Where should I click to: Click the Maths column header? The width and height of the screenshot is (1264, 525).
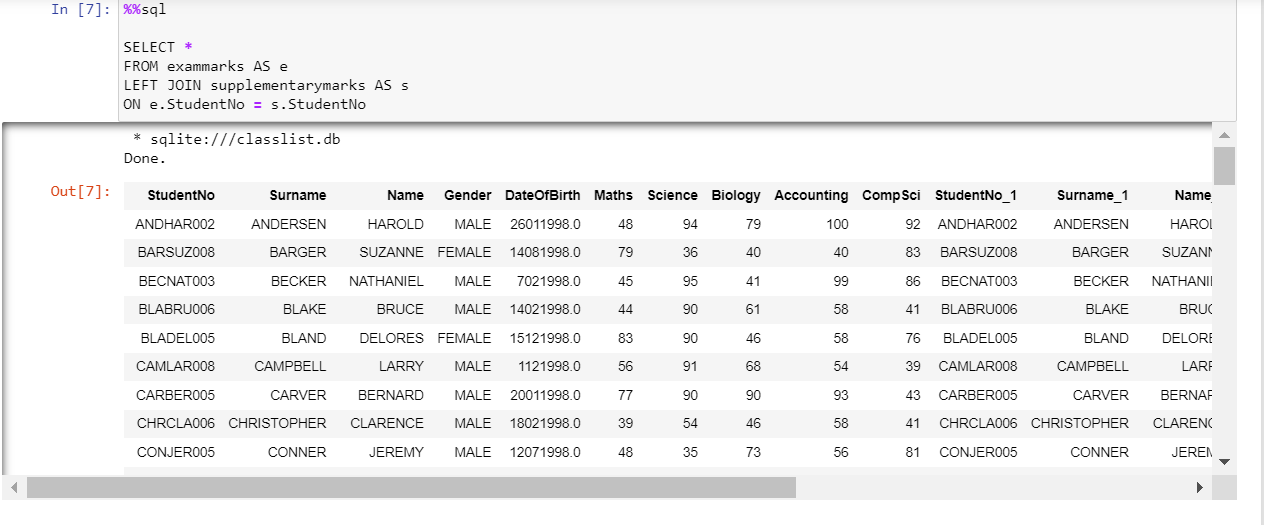tap(613, 195)
